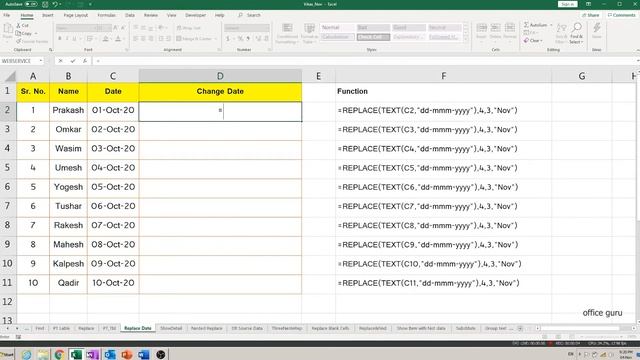Viewport: 640px width, 360px height.
Task: Click the Copy button
Action: (24, 33)
